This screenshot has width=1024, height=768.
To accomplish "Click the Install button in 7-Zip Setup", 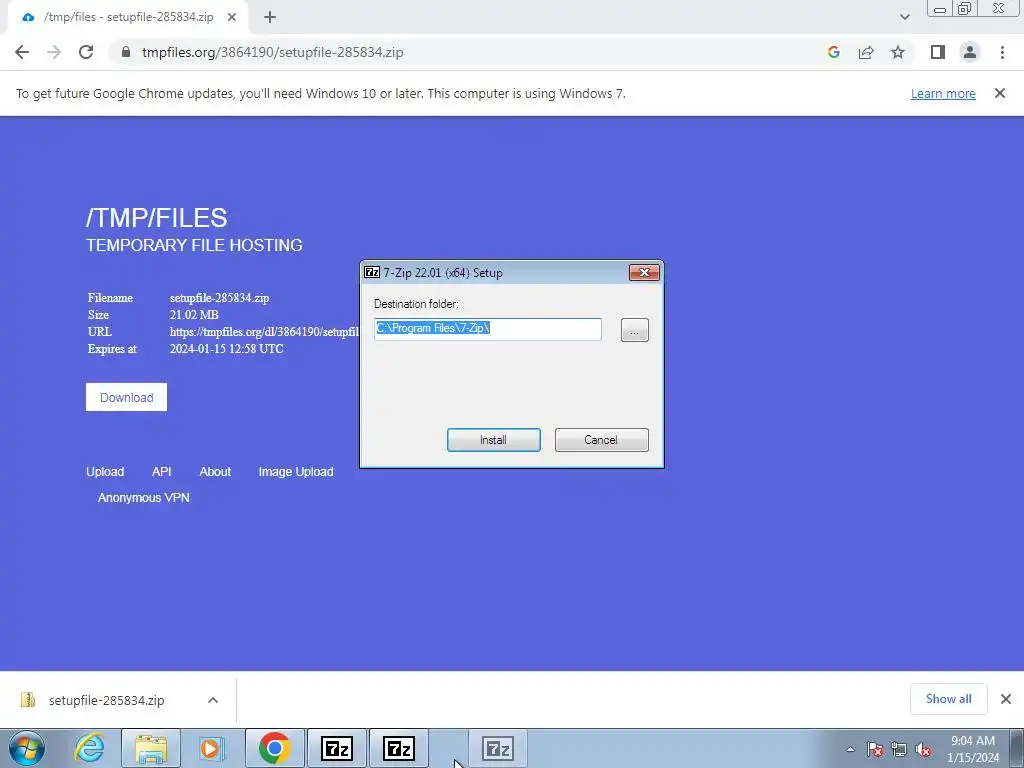I will [x=493, y=440].
